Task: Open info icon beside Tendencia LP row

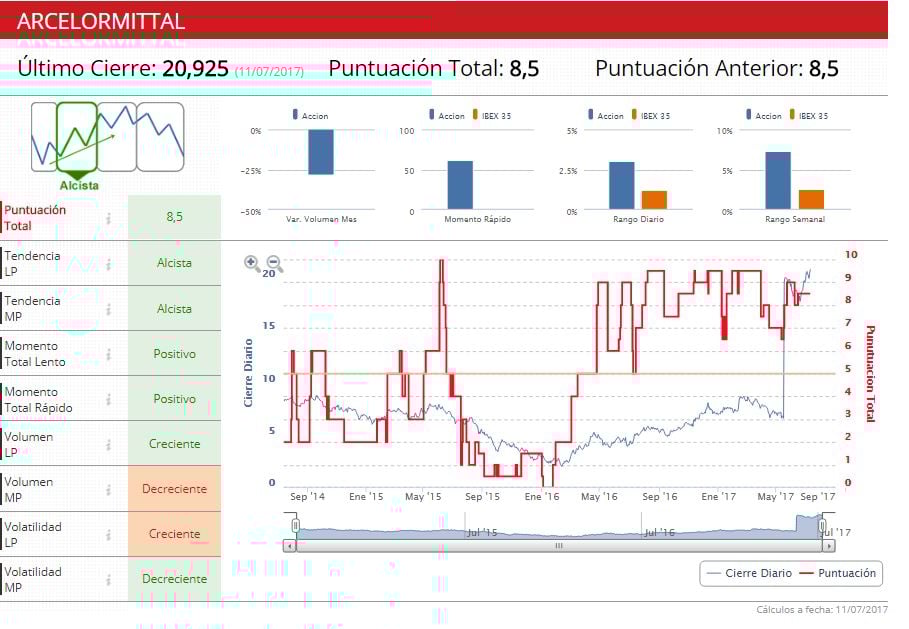Action: click(x=108, y=264)
